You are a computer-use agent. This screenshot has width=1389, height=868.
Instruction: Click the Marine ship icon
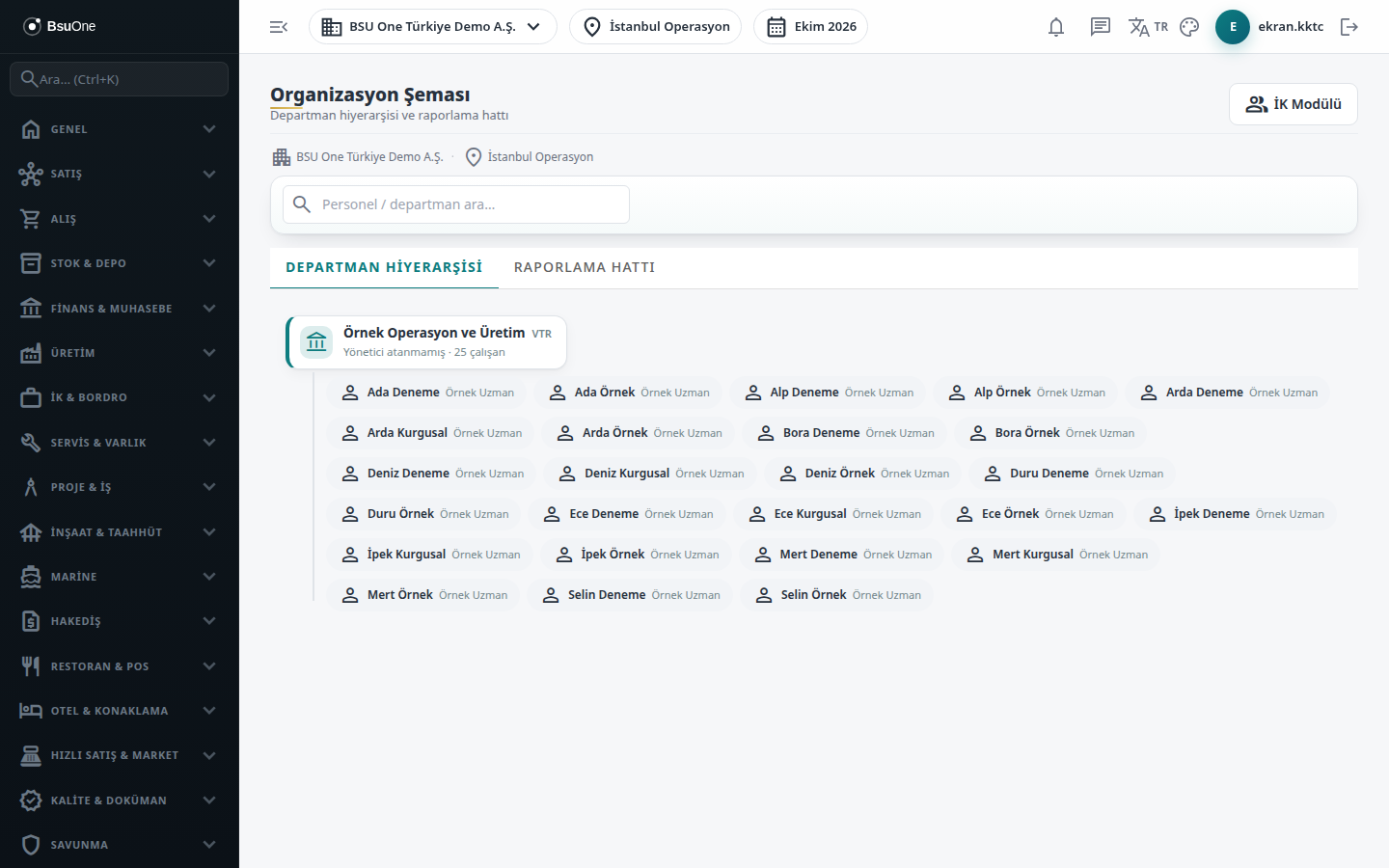31,577
